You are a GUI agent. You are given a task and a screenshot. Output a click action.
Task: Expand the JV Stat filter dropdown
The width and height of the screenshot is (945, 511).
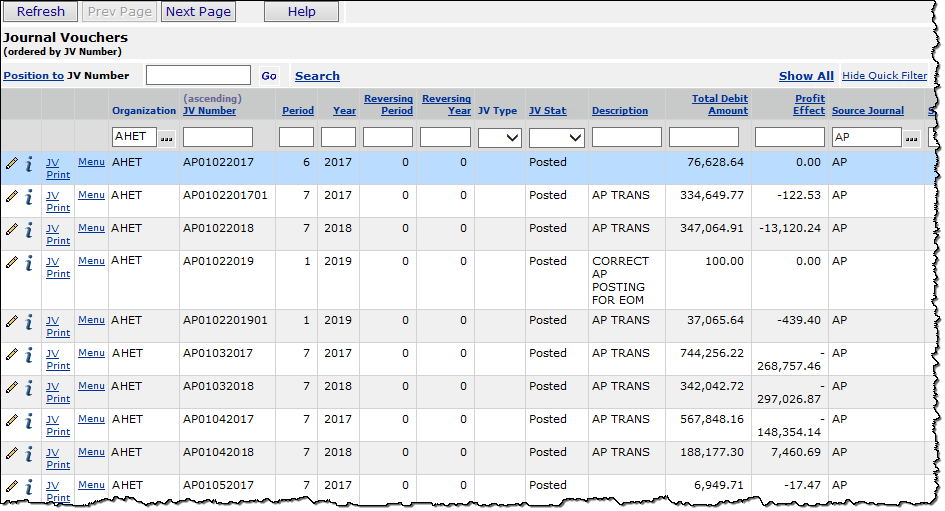pos(557,138)
